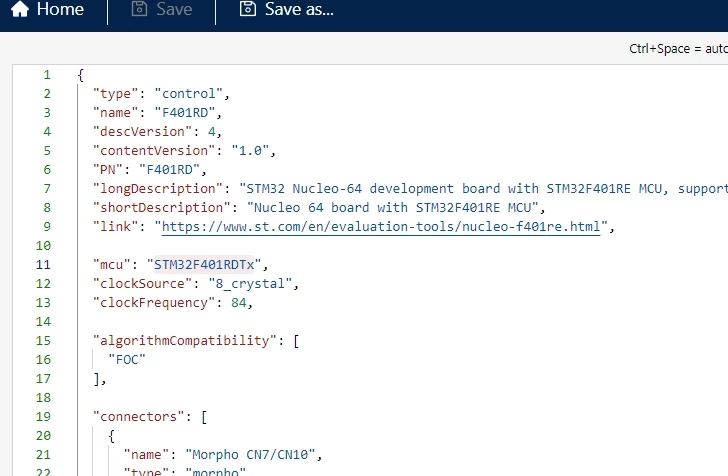Click the "contentVersion" key
This screenshot has width=728, height=476.
coord(154,151)
